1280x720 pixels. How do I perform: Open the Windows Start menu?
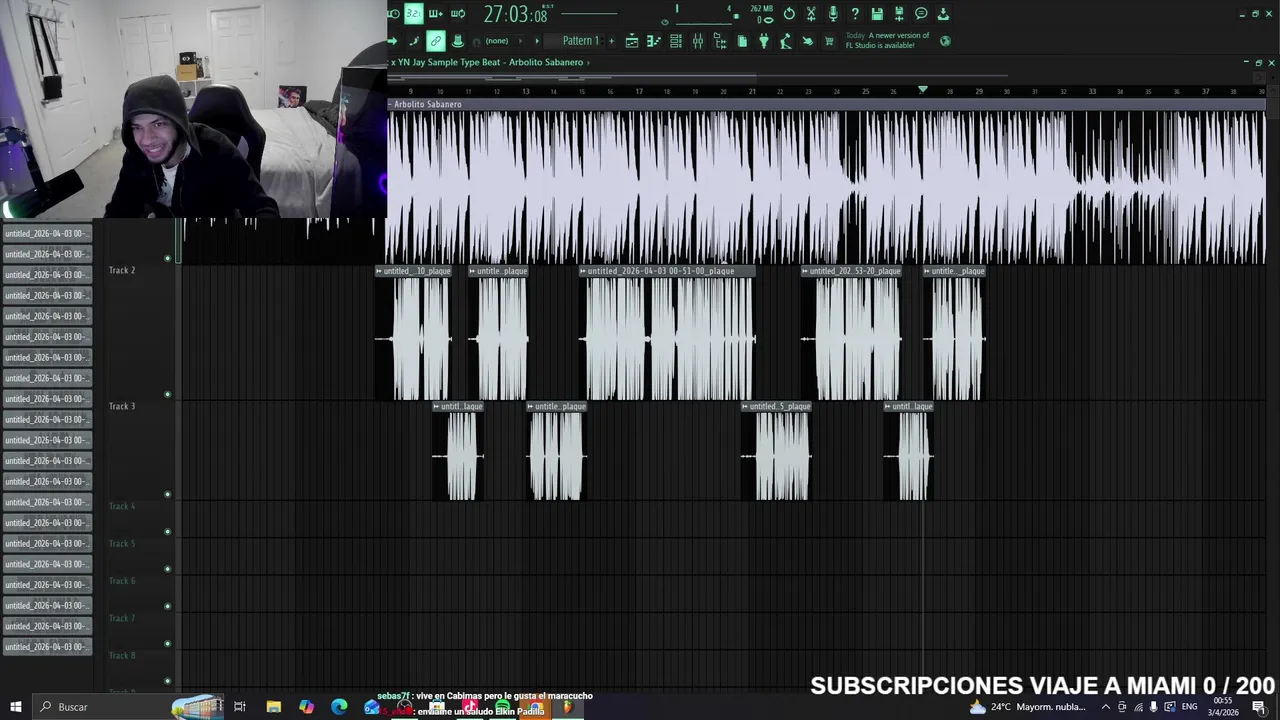tap(15, 707)
